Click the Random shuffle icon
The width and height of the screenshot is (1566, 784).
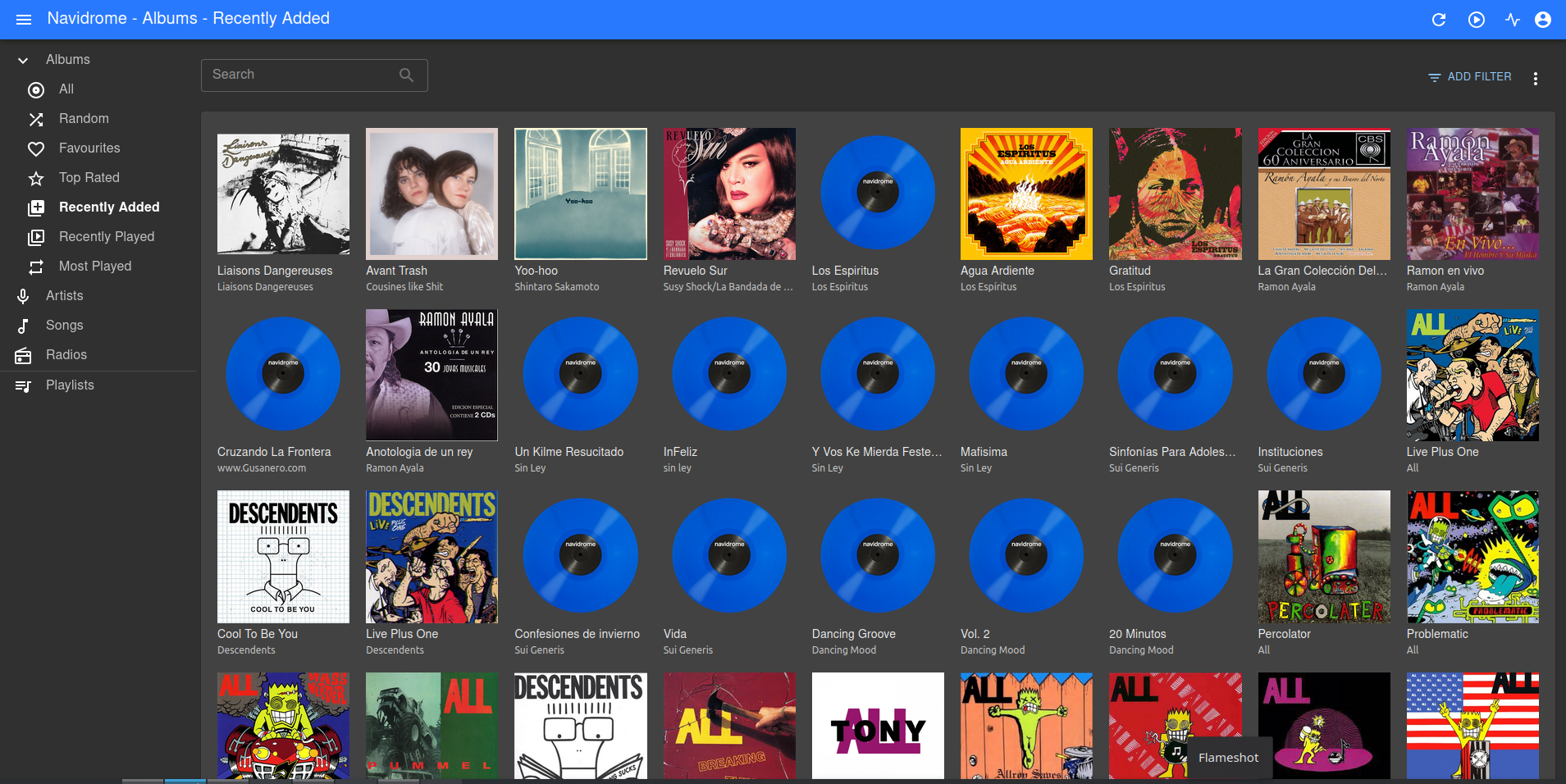36,119
